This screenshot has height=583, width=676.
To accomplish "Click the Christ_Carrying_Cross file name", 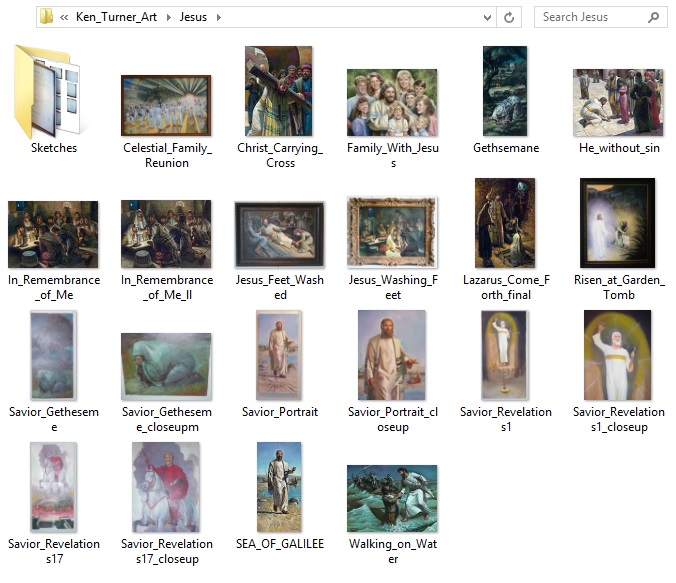I will tap(280, 155).
